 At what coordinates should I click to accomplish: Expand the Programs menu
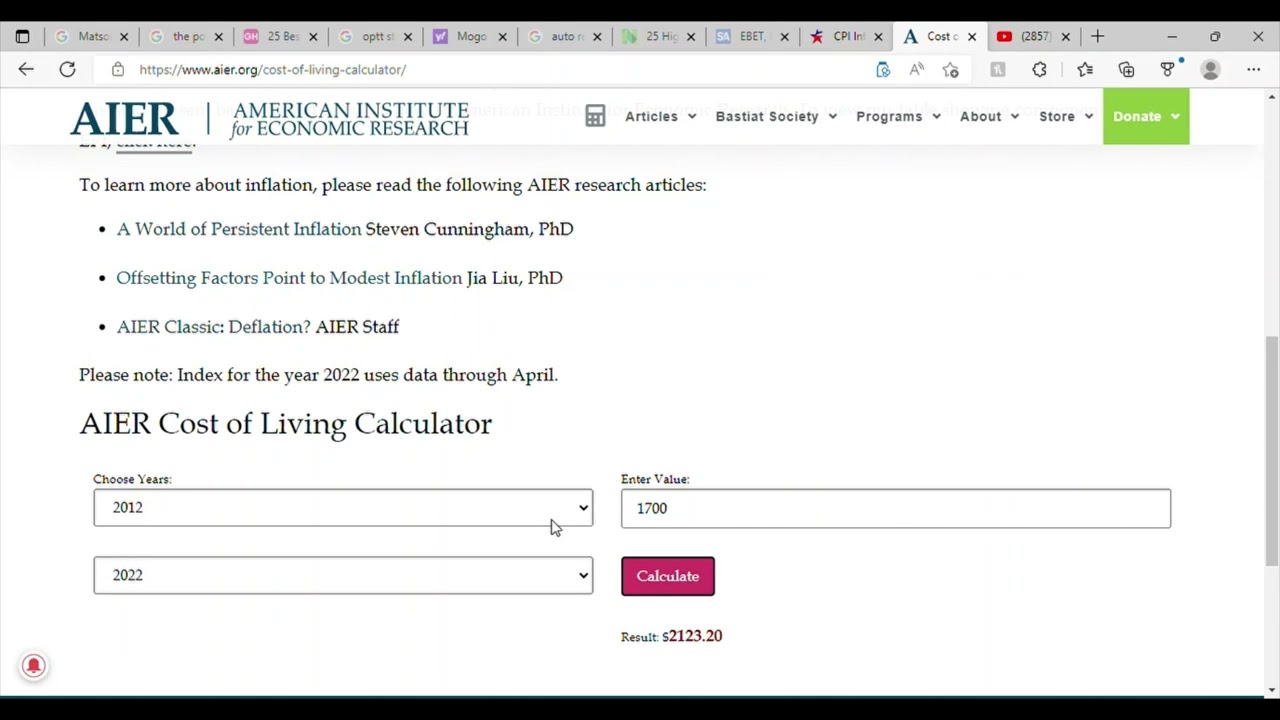click(898, 116)
